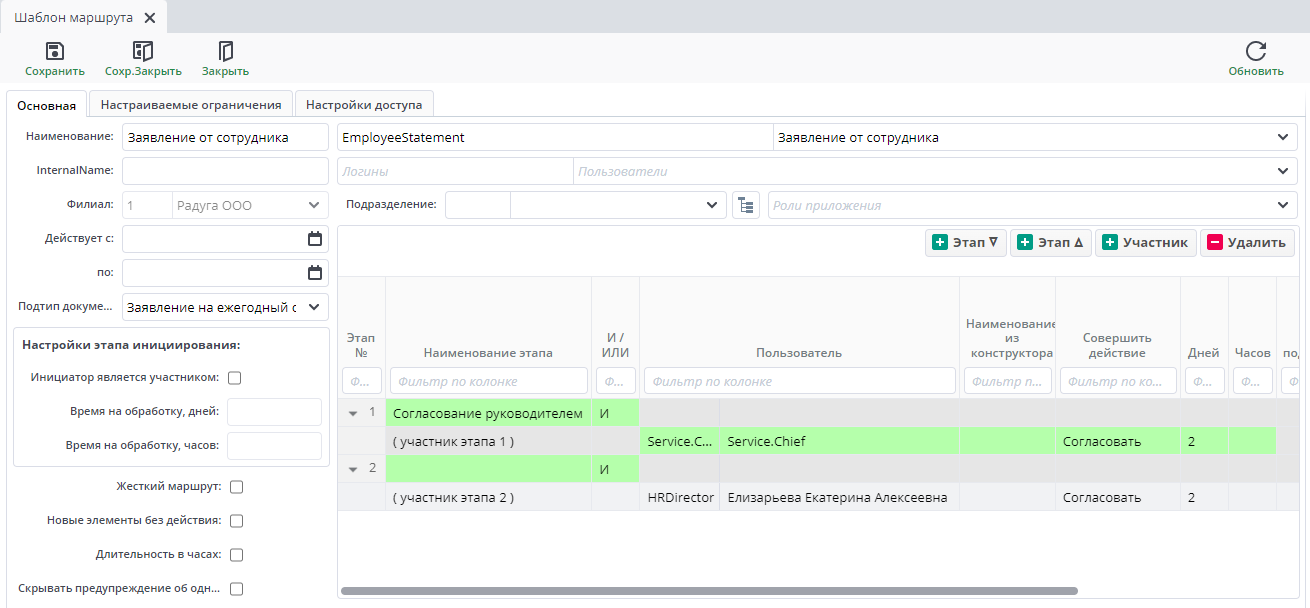Click the grid's horizontal scrollbar
This screenshot has height=608, width=1310.
[x=708, y=591]
